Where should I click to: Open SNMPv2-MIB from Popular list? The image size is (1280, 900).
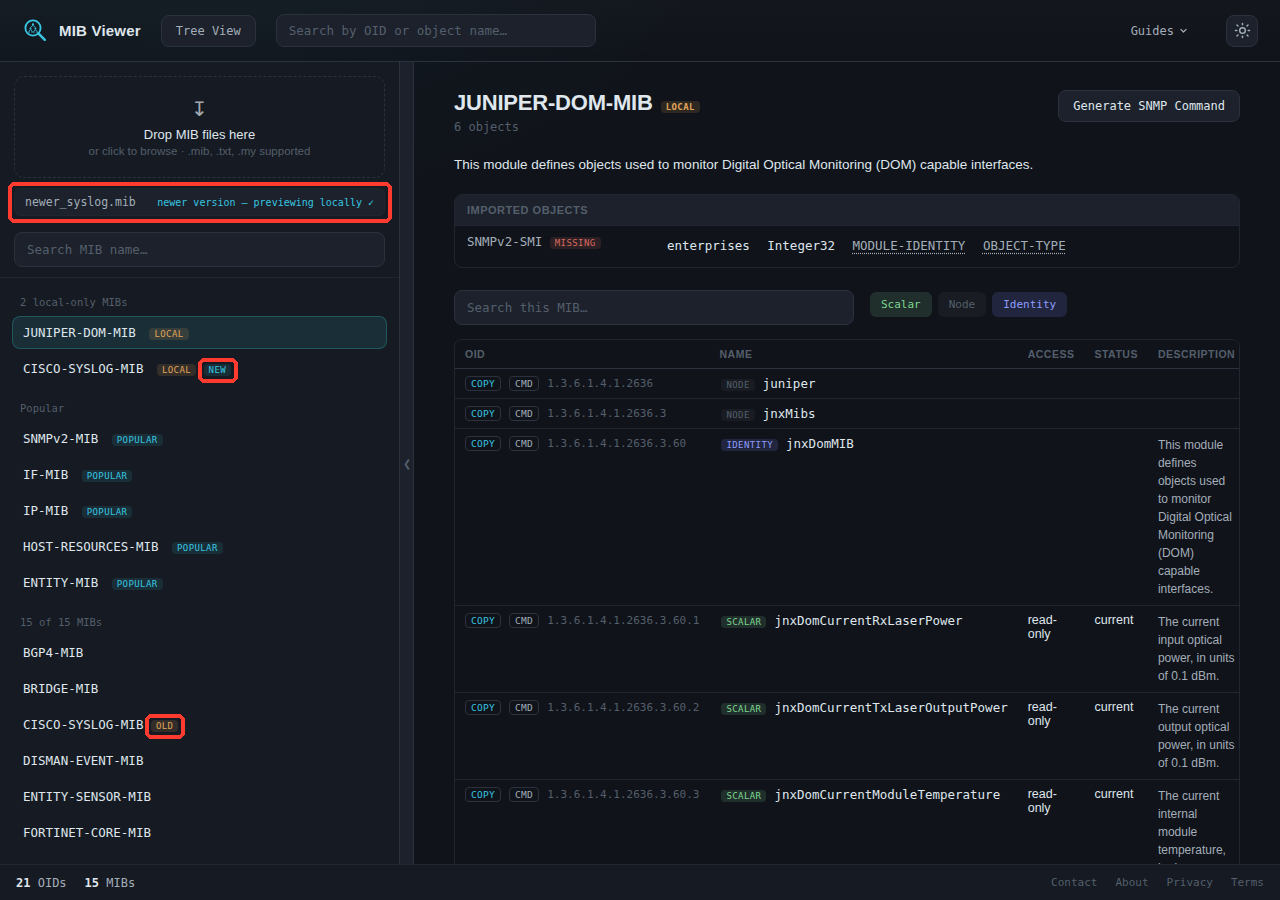click(x=199, y=439)
